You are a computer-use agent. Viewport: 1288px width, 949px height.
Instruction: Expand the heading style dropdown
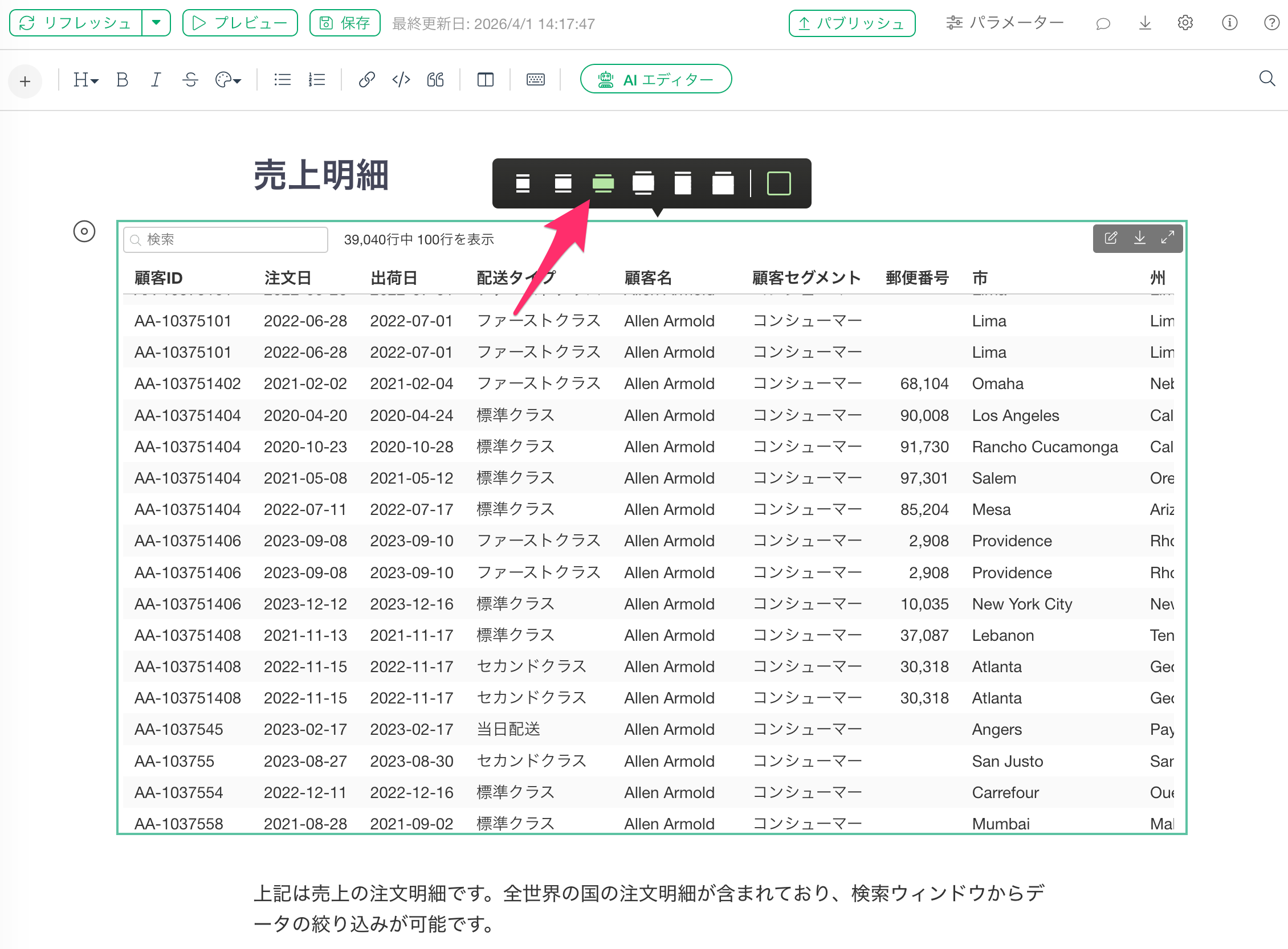[85, 79]
